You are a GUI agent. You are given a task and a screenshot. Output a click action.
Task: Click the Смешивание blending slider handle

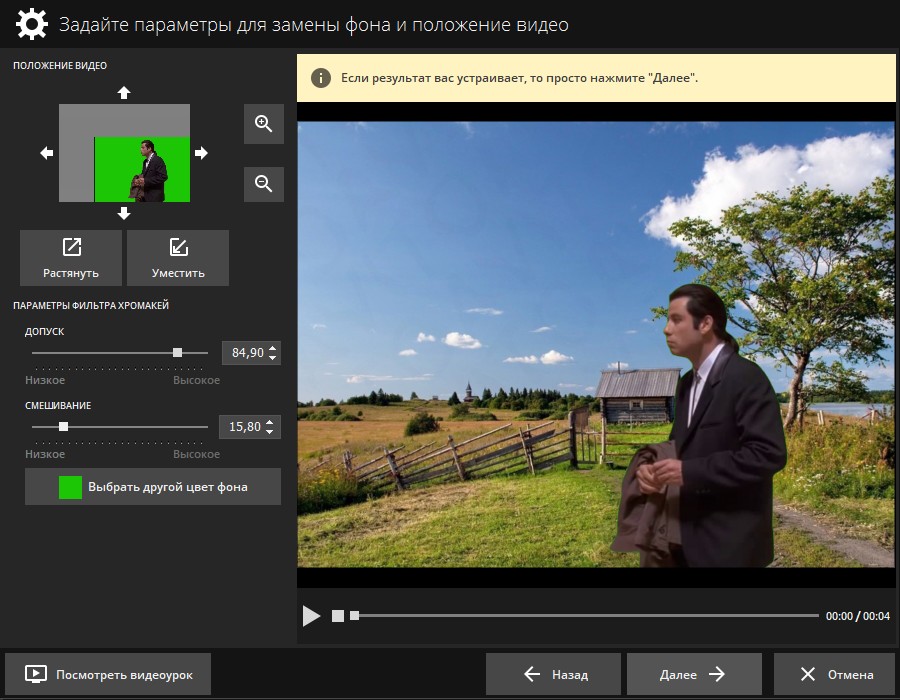[x=63, y=427]
